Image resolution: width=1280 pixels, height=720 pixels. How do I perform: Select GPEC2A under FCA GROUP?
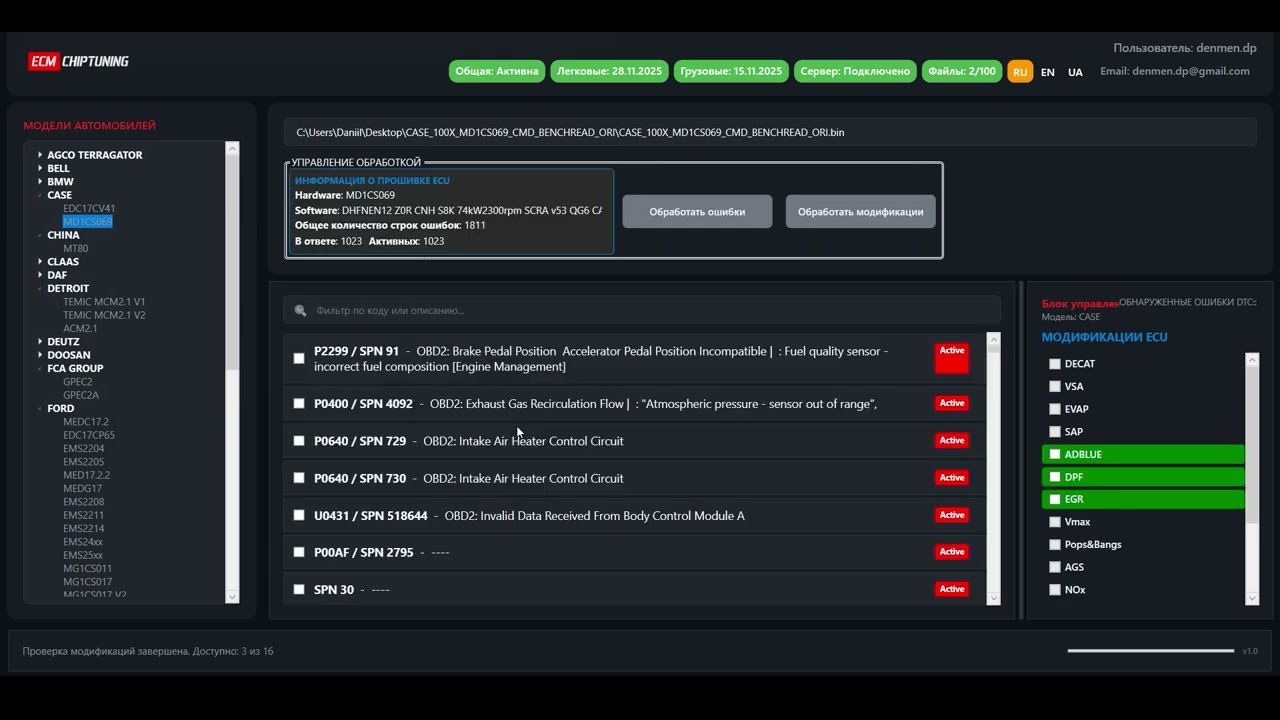pyautogui.click(x=81, y=395)
